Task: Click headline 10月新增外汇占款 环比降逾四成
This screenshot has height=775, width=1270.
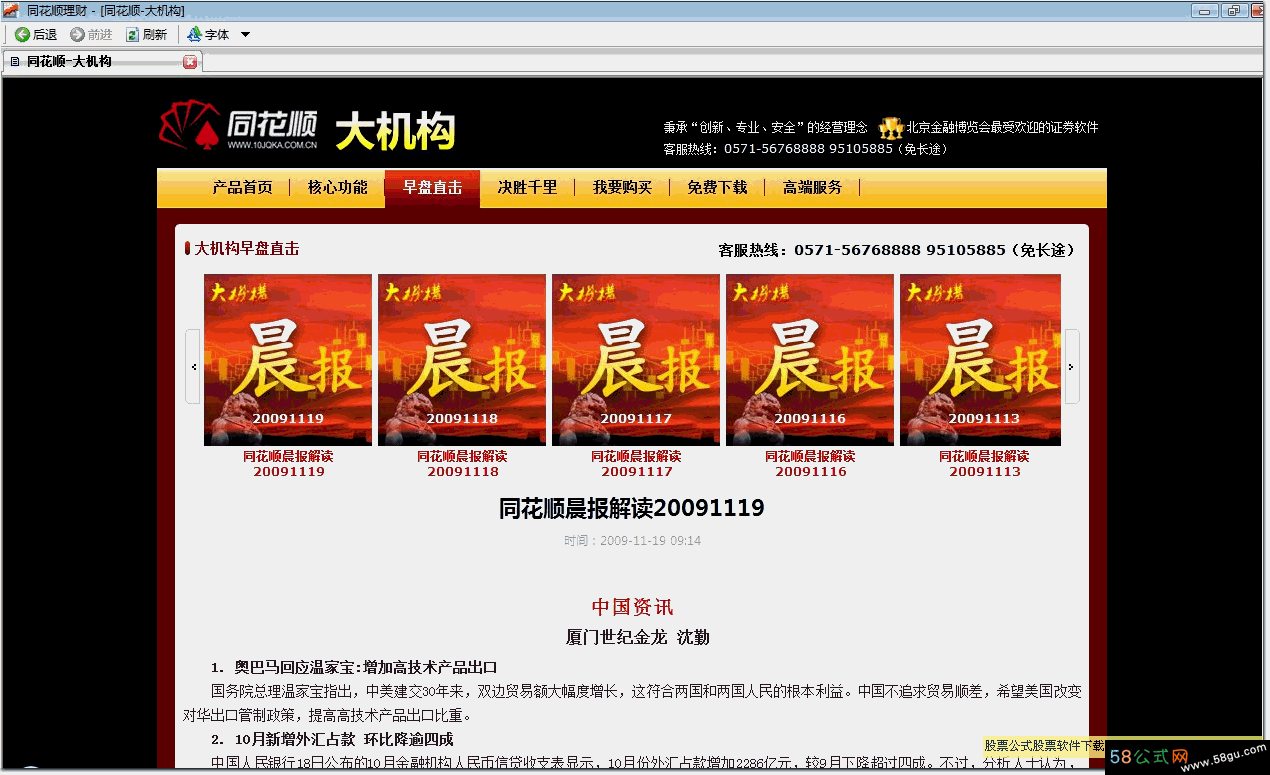Action: tap(344, 739)
